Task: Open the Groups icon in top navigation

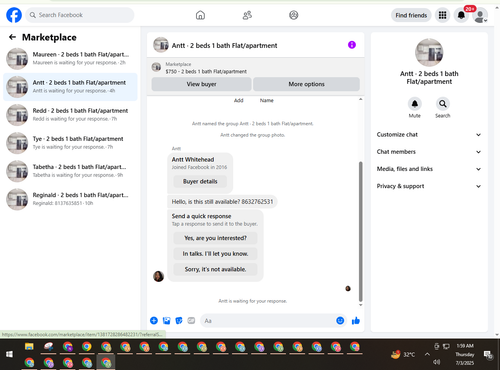Action: pos(294,15)
